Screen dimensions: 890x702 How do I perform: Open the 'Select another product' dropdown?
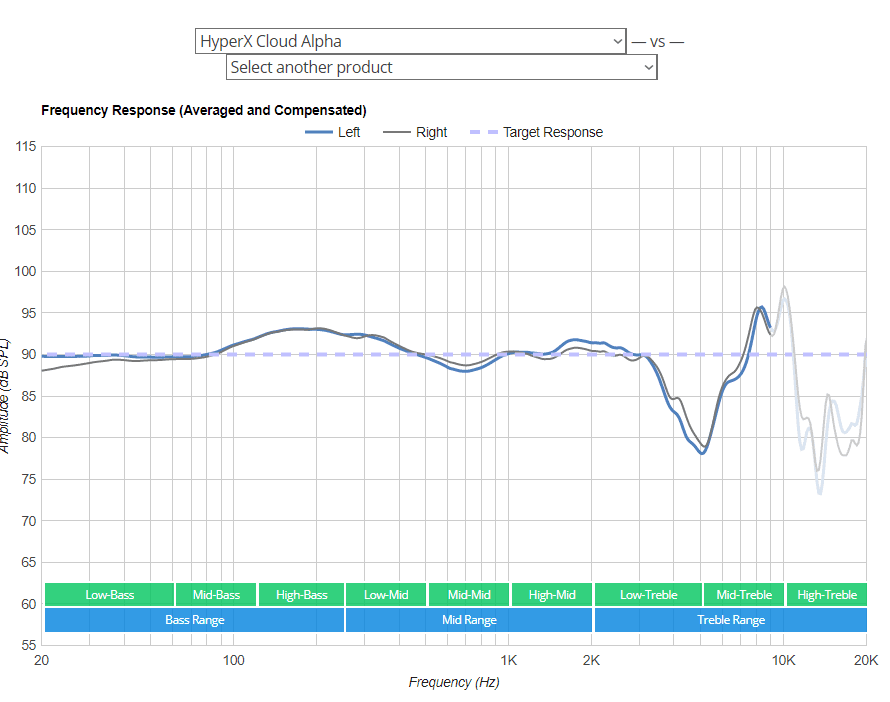tap(442, 68)
